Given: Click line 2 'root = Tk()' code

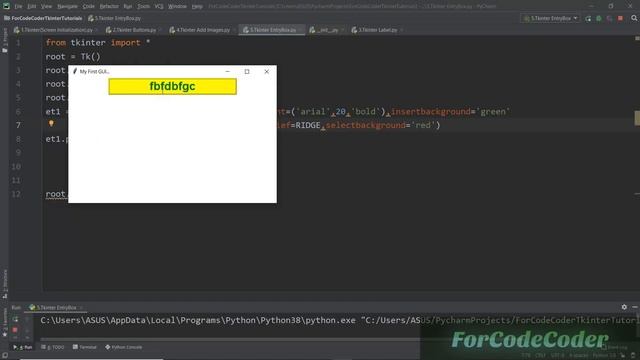Looking at the screenshot, I should click(x=73, y=56).
